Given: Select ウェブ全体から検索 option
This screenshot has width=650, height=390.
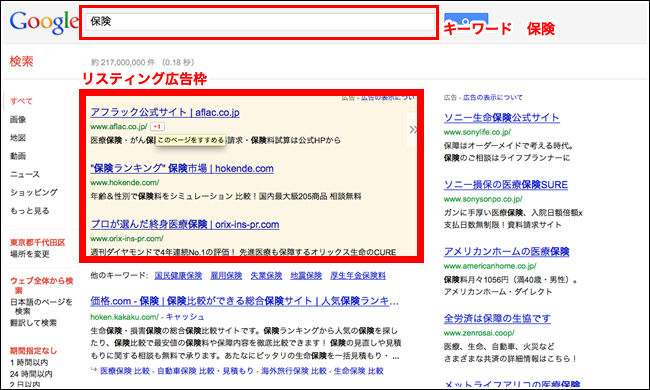Looking at the screenshot, I should 41,285.
